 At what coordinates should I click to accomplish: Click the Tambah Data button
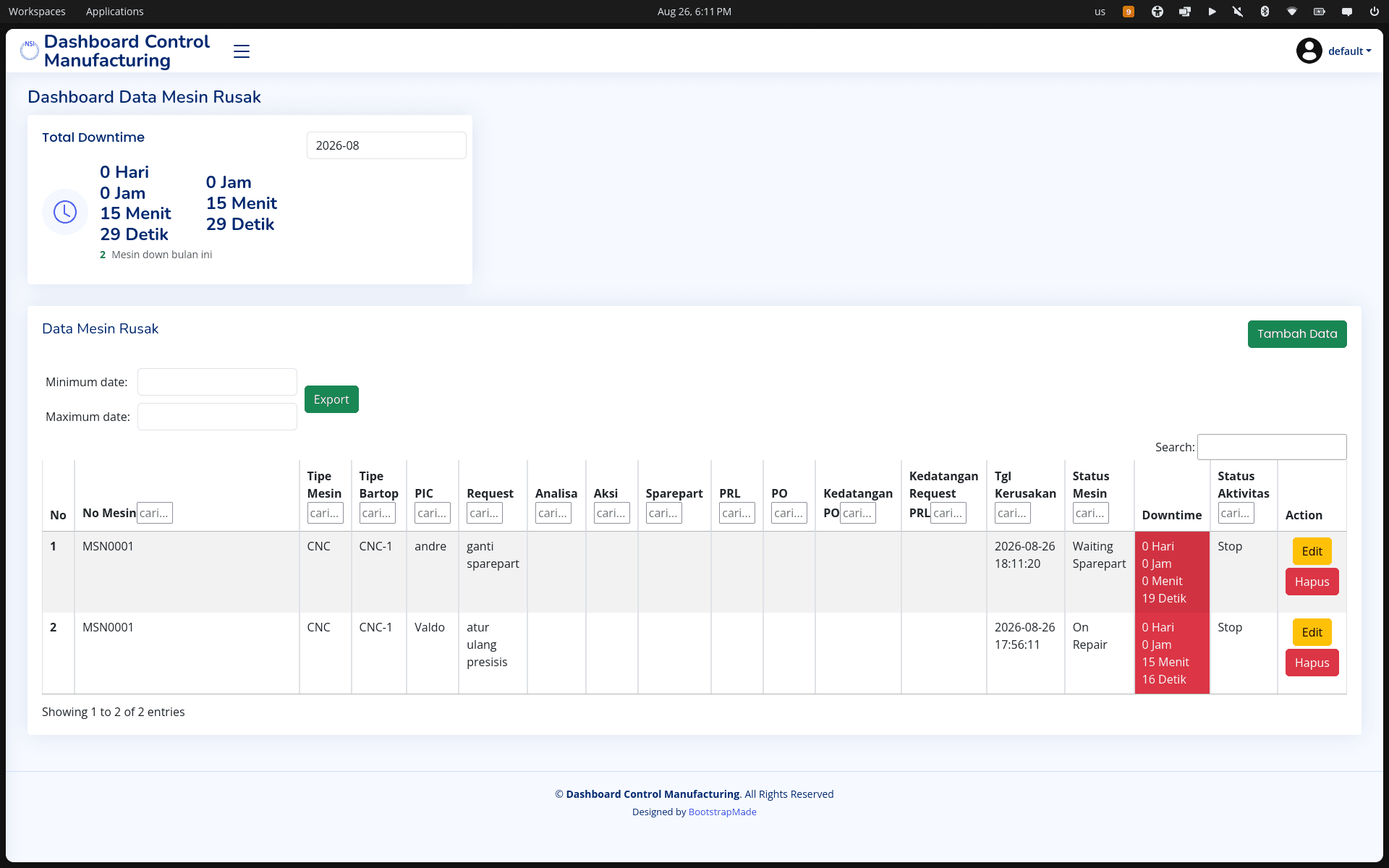click(1297, 334)
